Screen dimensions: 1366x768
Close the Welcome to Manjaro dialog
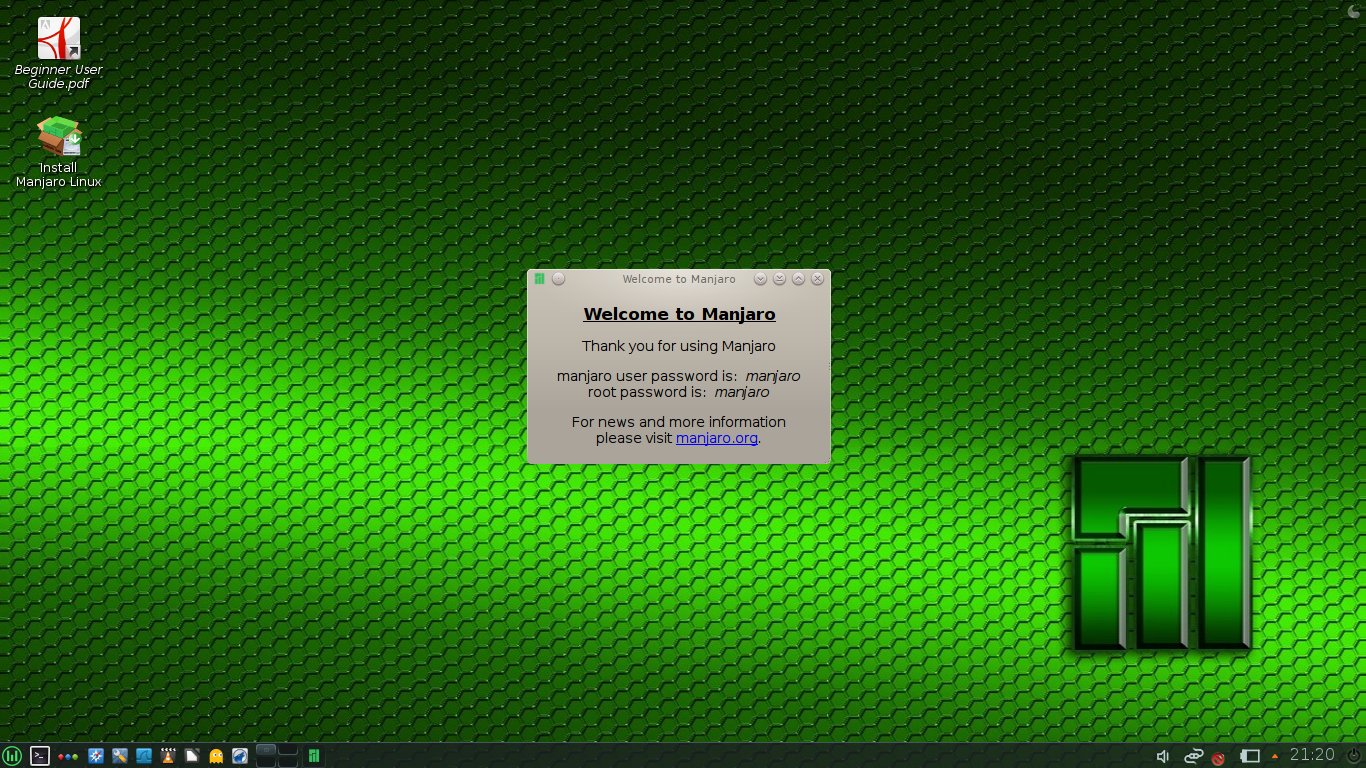coord(817,279)
